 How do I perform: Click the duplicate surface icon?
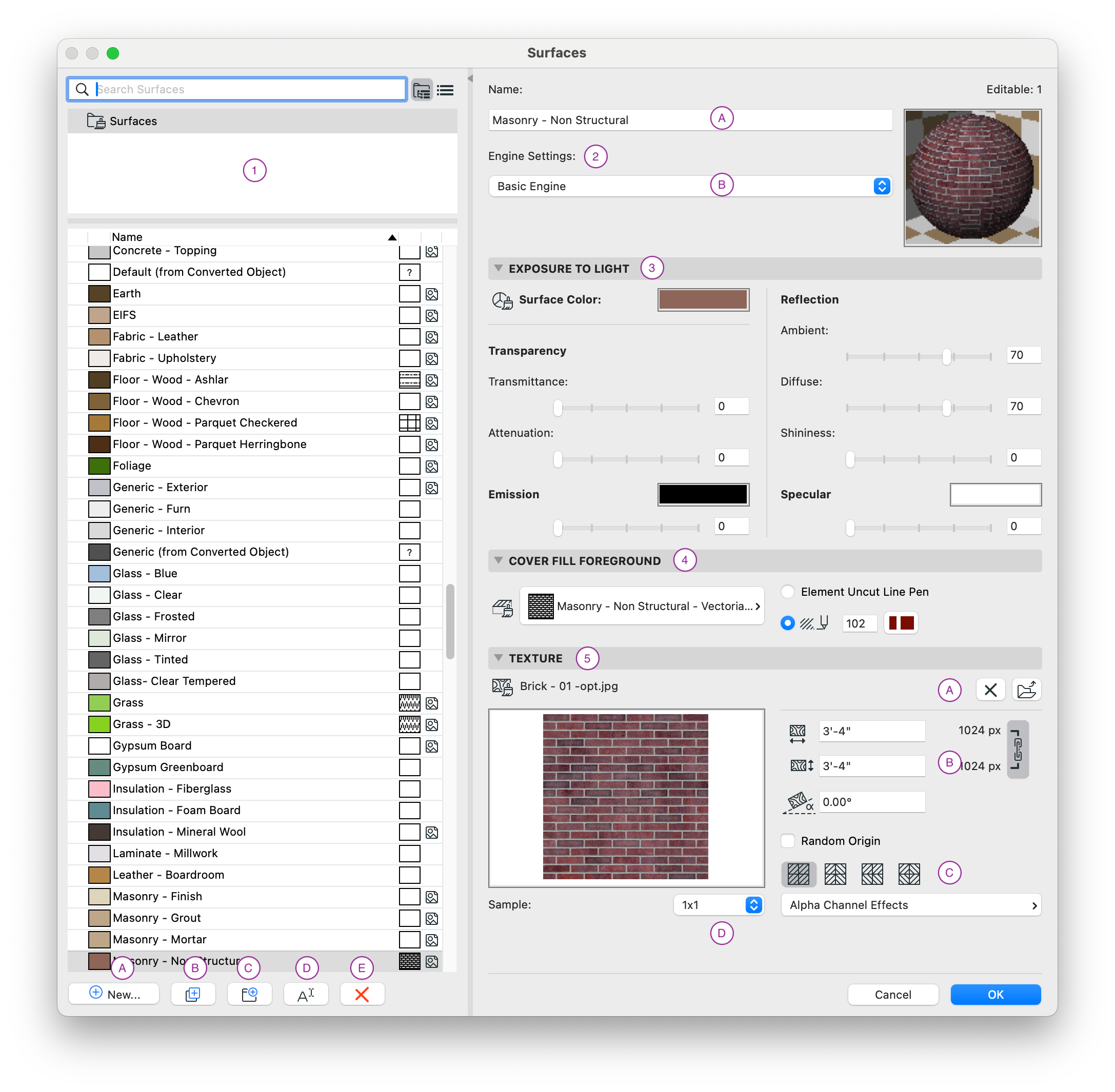193,994
